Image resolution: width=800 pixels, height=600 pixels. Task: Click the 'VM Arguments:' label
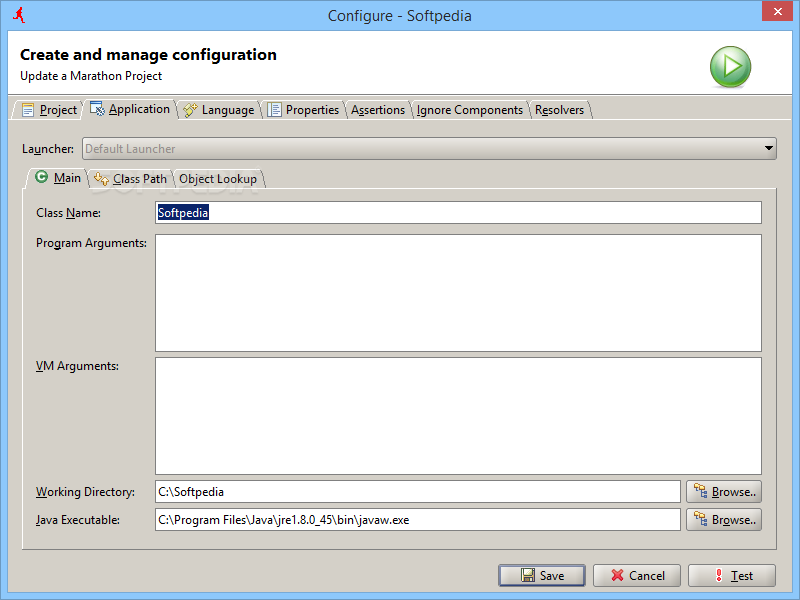tap(77, 366)
